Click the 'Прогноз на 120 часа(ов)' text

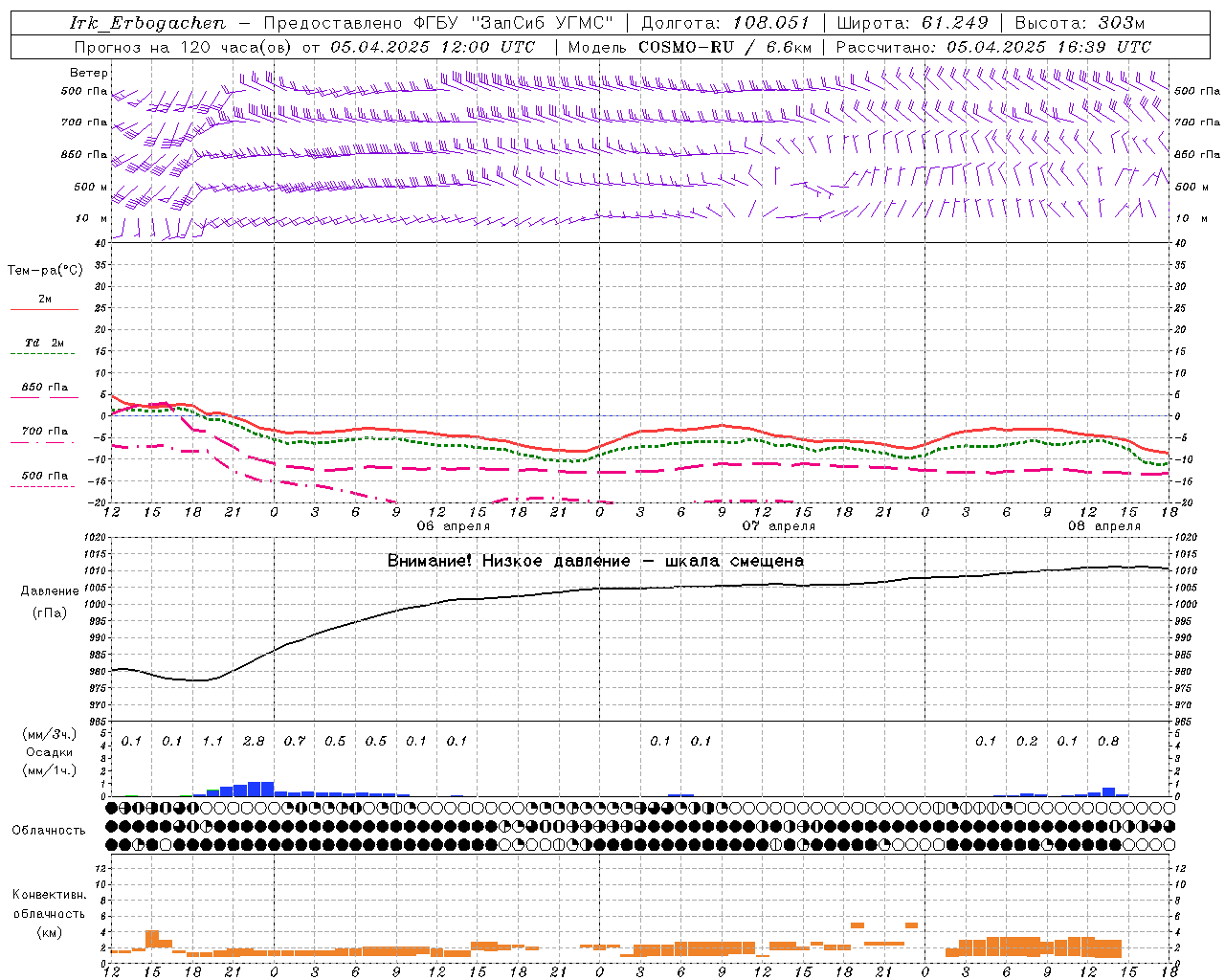coord(185,47)
